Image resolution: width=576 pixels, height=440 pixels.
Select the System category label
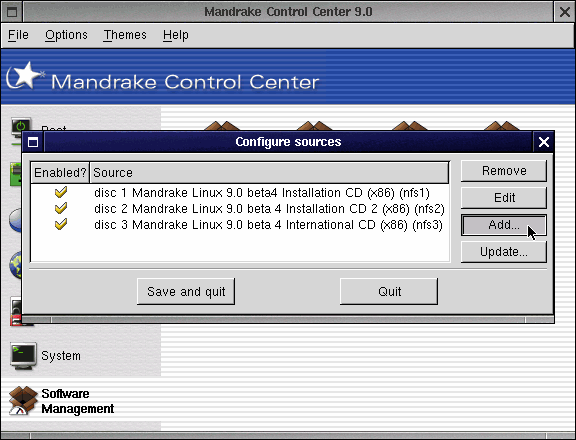tap(61, 356)
